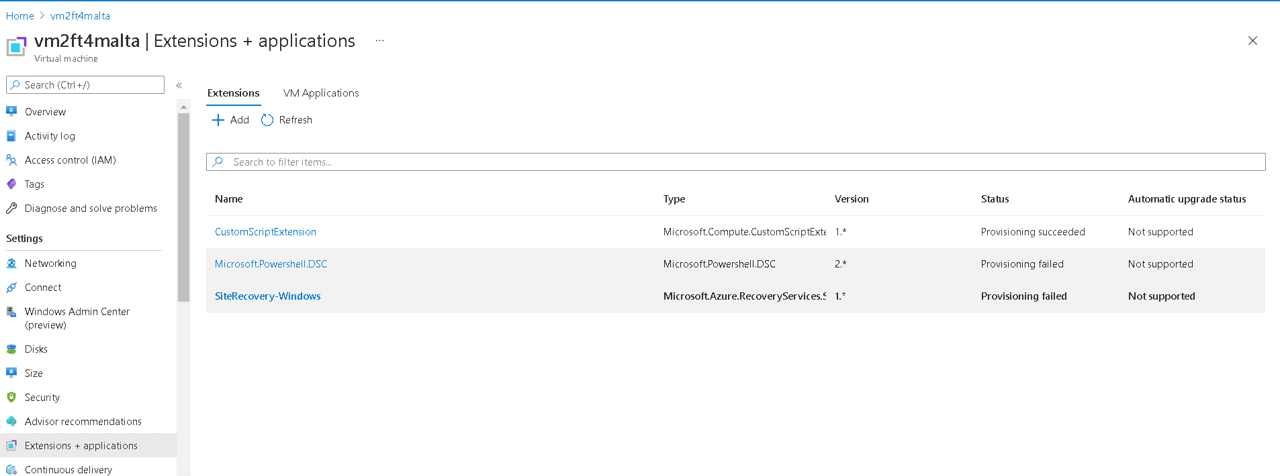Click the virtual machine icon beside the title
Viewport: 1280px width, 476px height.
point(16,47)
